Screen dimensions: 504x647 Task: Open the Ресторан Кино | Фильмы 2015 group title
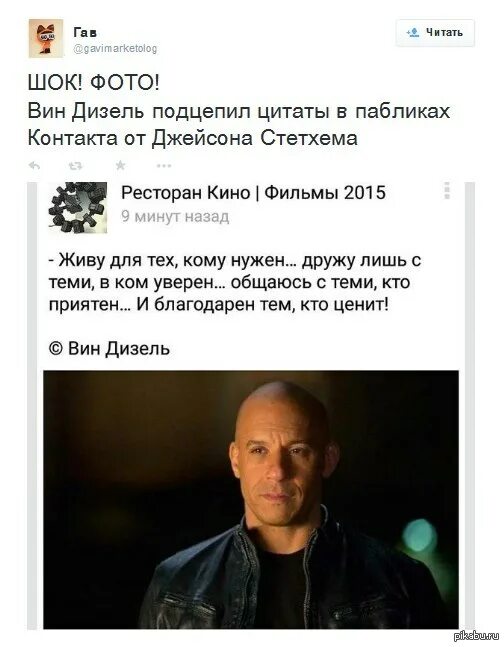(x=253, y=193)
